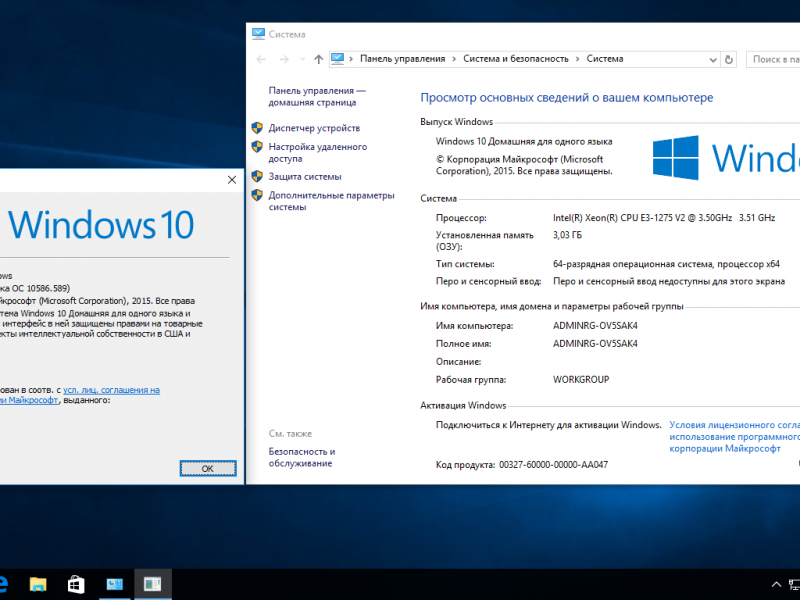The width and height of the screenshot is (800, 600).
Task: Click the heading Просмотр основных сведений о вашем компьютере
Action: [x=566, y=97]
